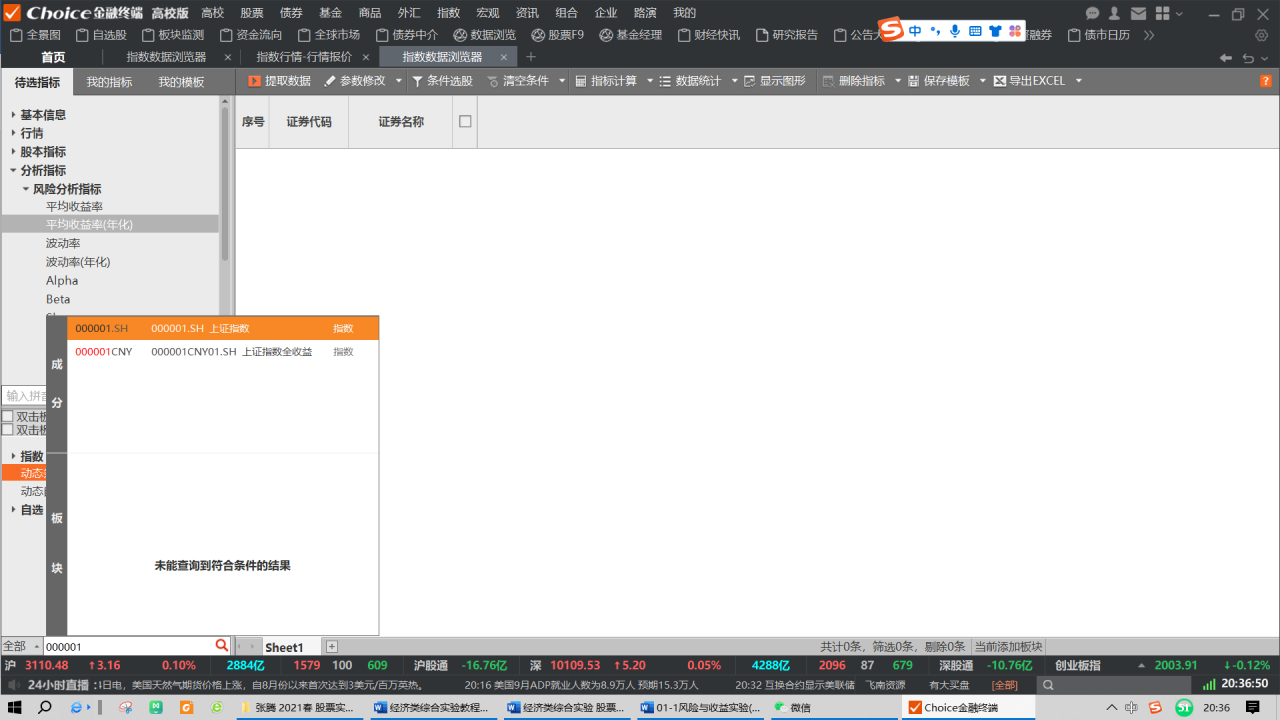Open the shortcut bar settings gear
This screenshot has height=720, width=1280.
click(1262, 35)
